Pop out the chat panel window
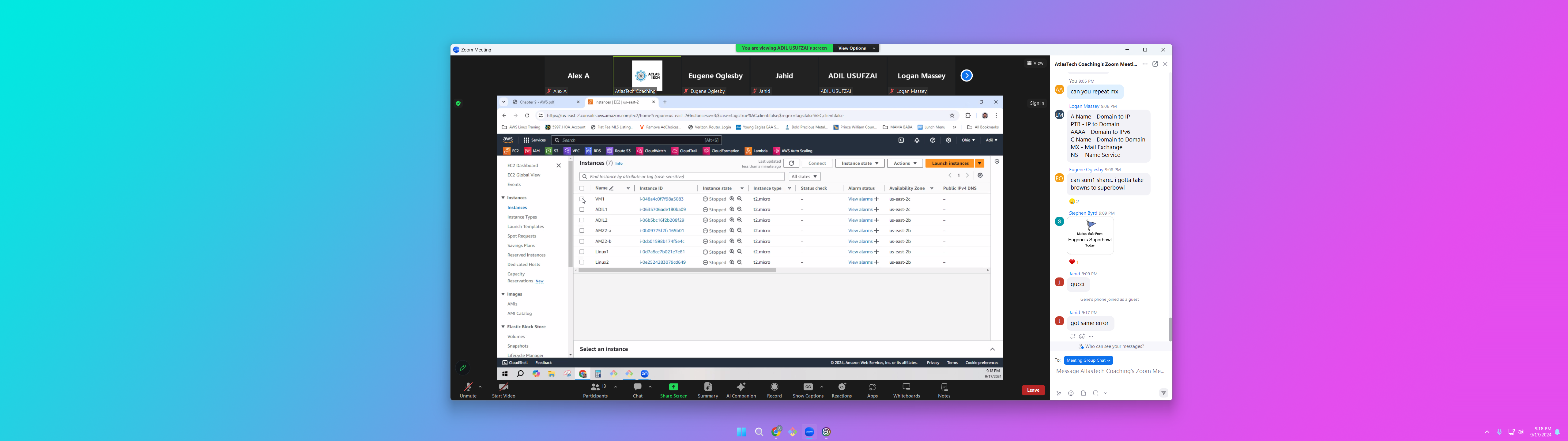Image resolution: width=1568 pixels, height=441 pixels. pyautogui.click(x=1155, y=64)
